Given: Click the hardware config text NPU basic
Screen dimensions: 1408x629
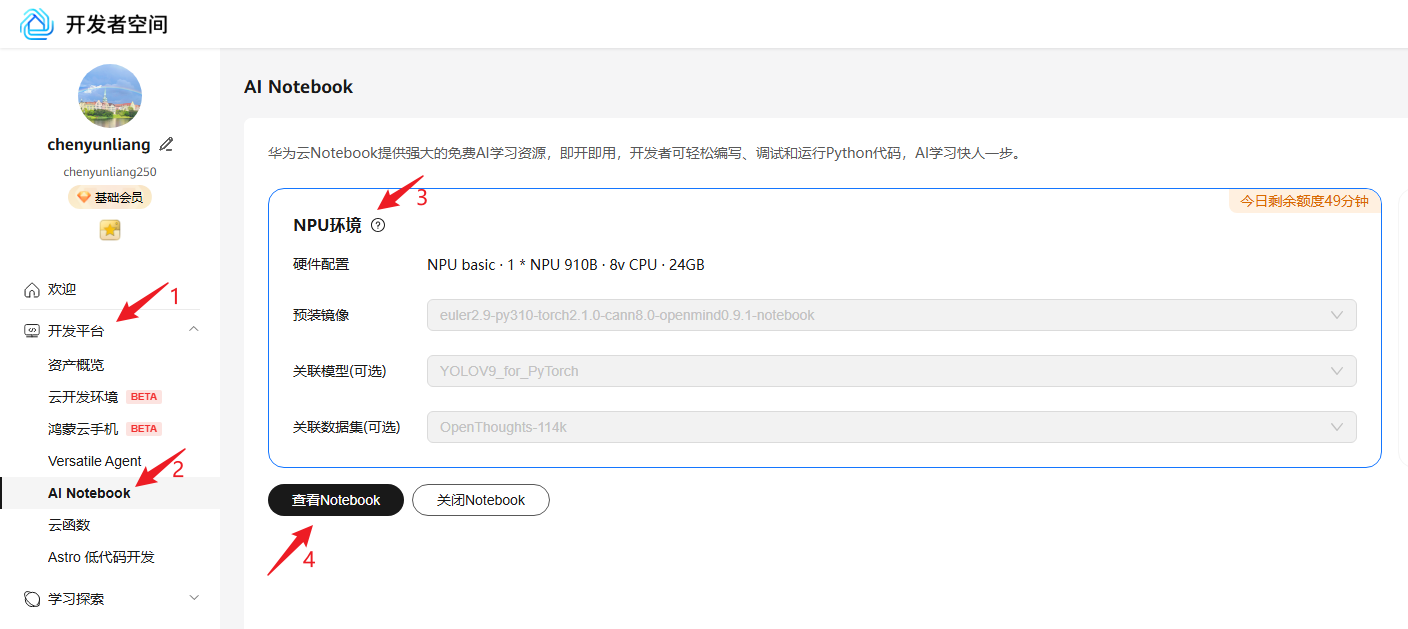Looking at the screenshot, I should (566, 265).
